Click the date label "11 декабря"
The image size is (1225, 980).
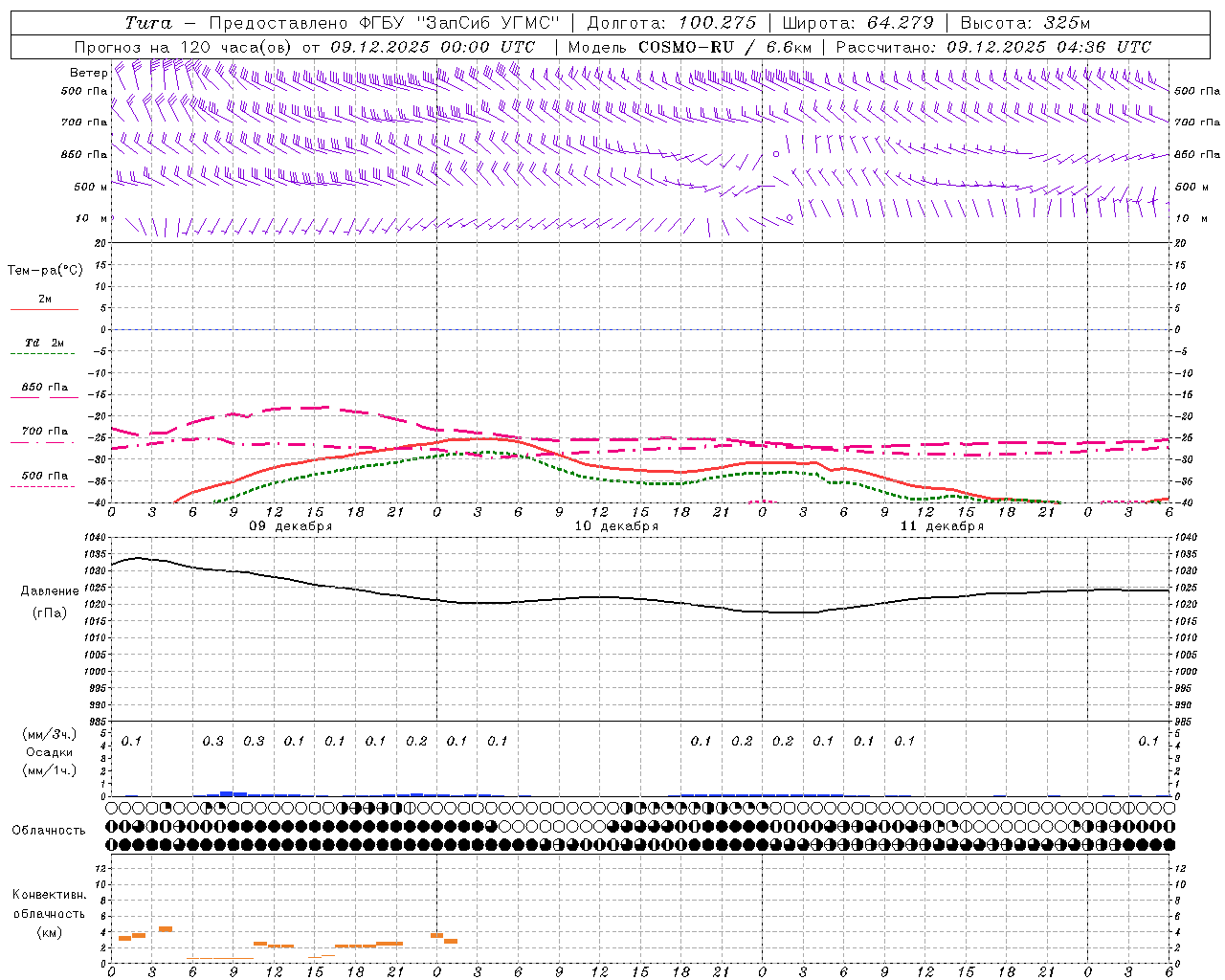(x=942, y=526)
